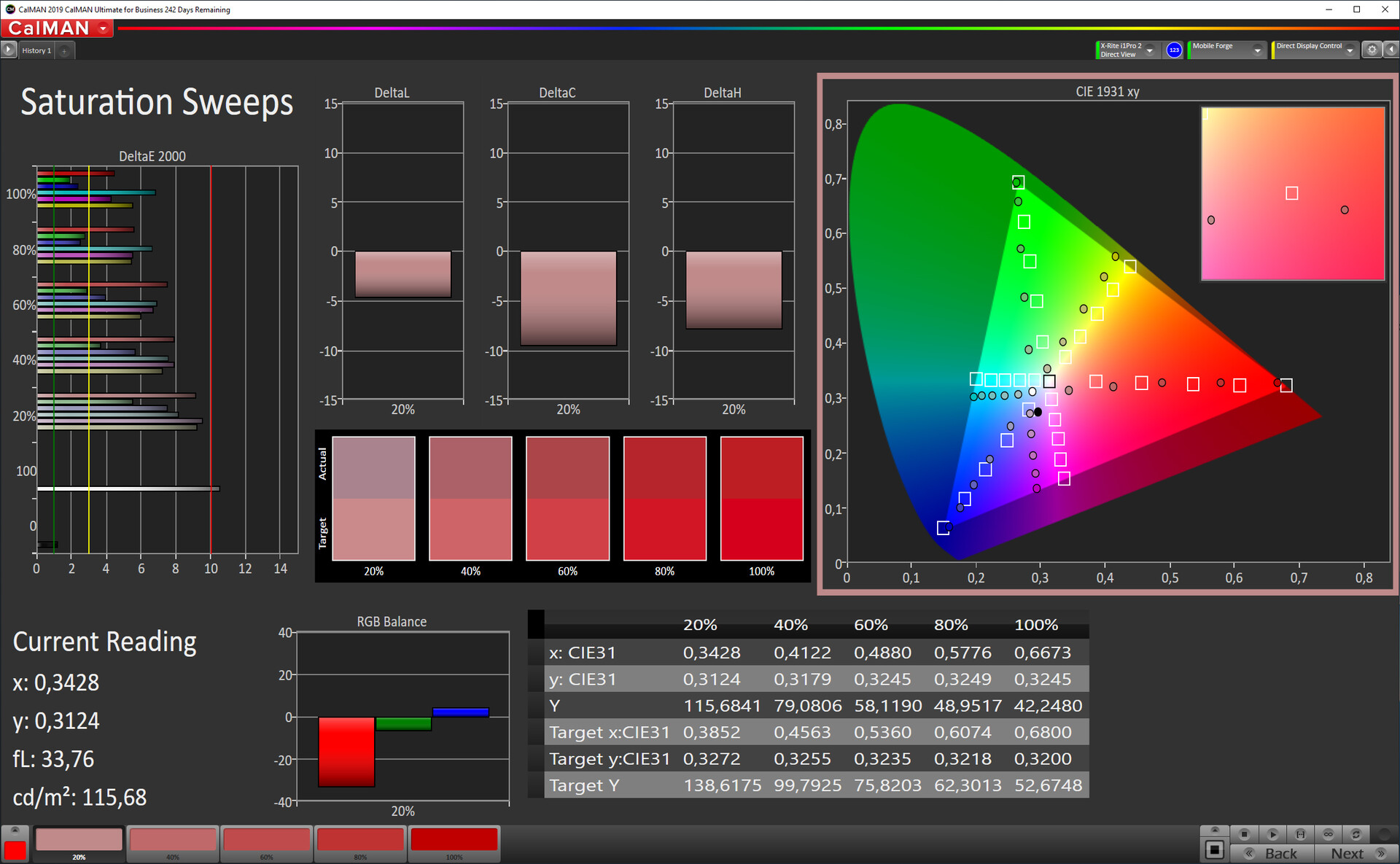Click the blue 123 meter mode icon

tap(1174, 50)
